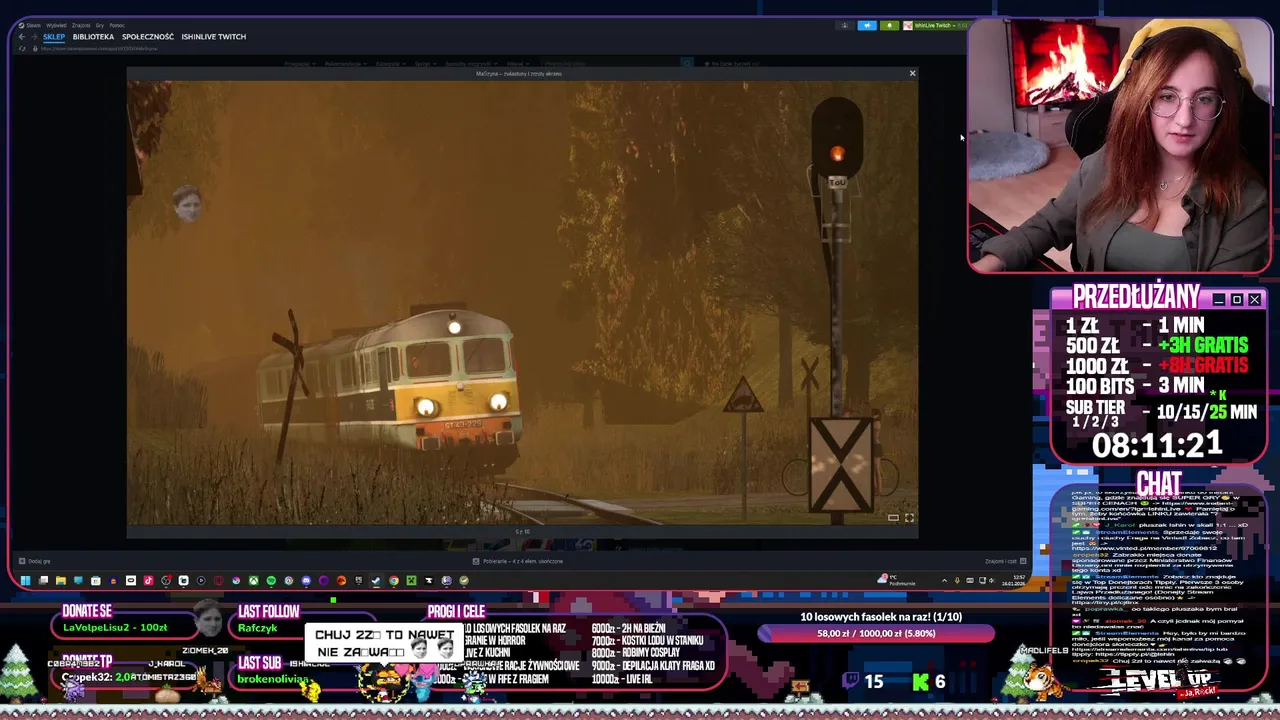Show hidden system tray icons

click(x=944, y=580)
